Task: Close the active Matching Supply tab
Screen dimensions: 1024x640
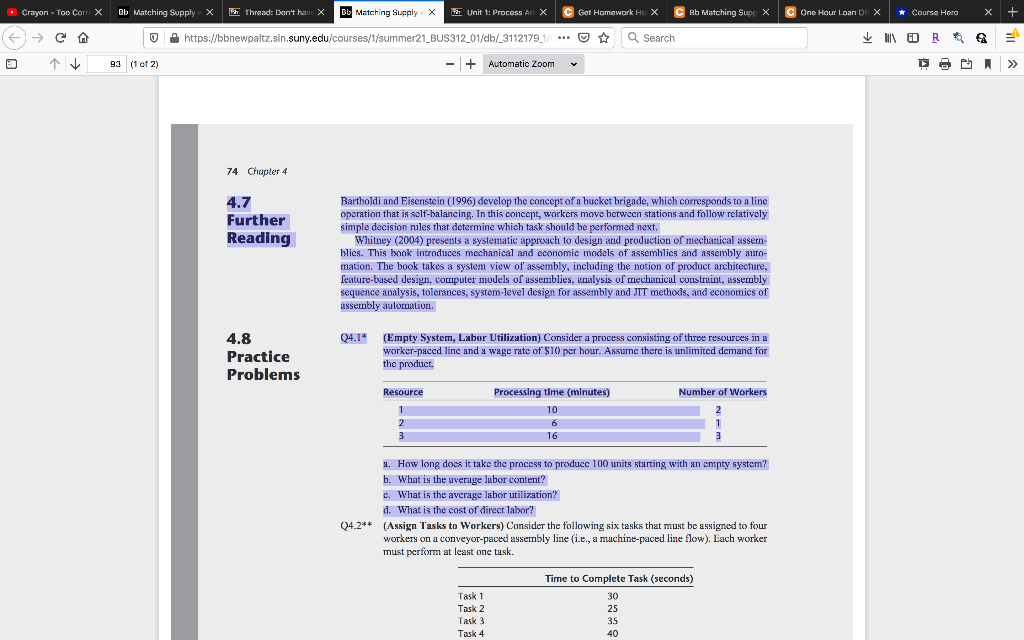Action: tap(432, 12)
